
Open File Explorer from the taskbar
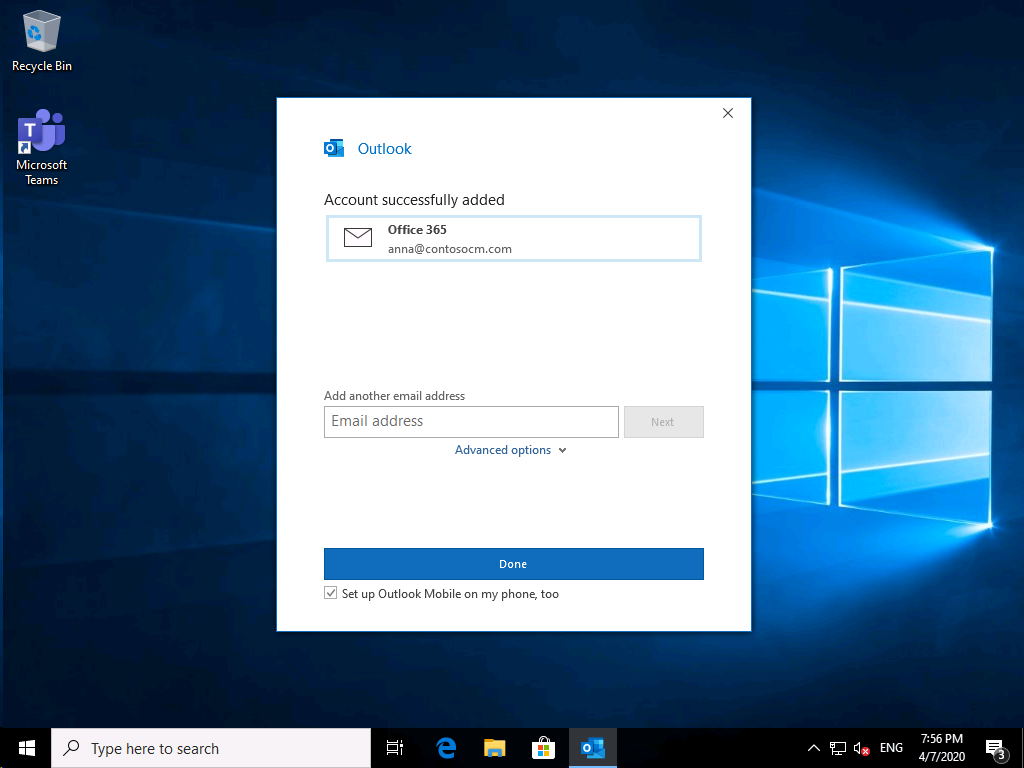495,748
